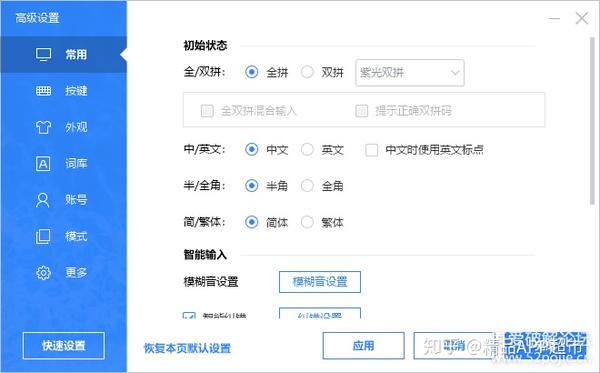Select the 全角 radio option

[x=307, y=186]
